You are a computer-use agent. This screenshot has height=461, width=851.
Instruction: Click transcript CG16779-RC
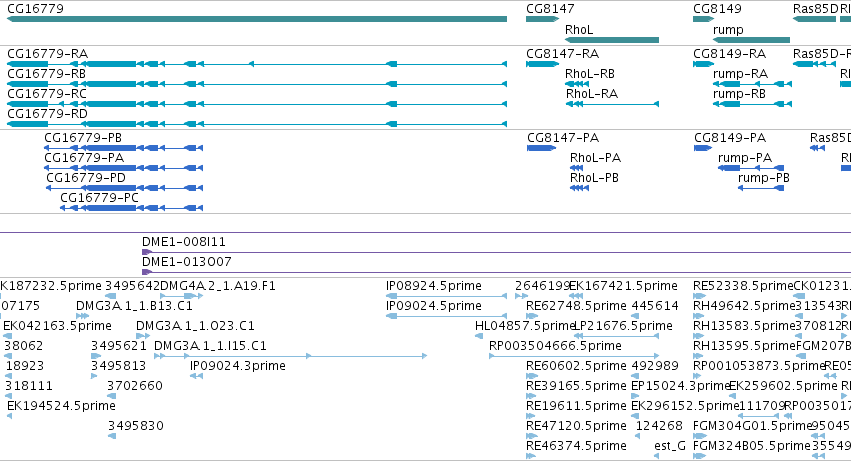click(257, 104)
